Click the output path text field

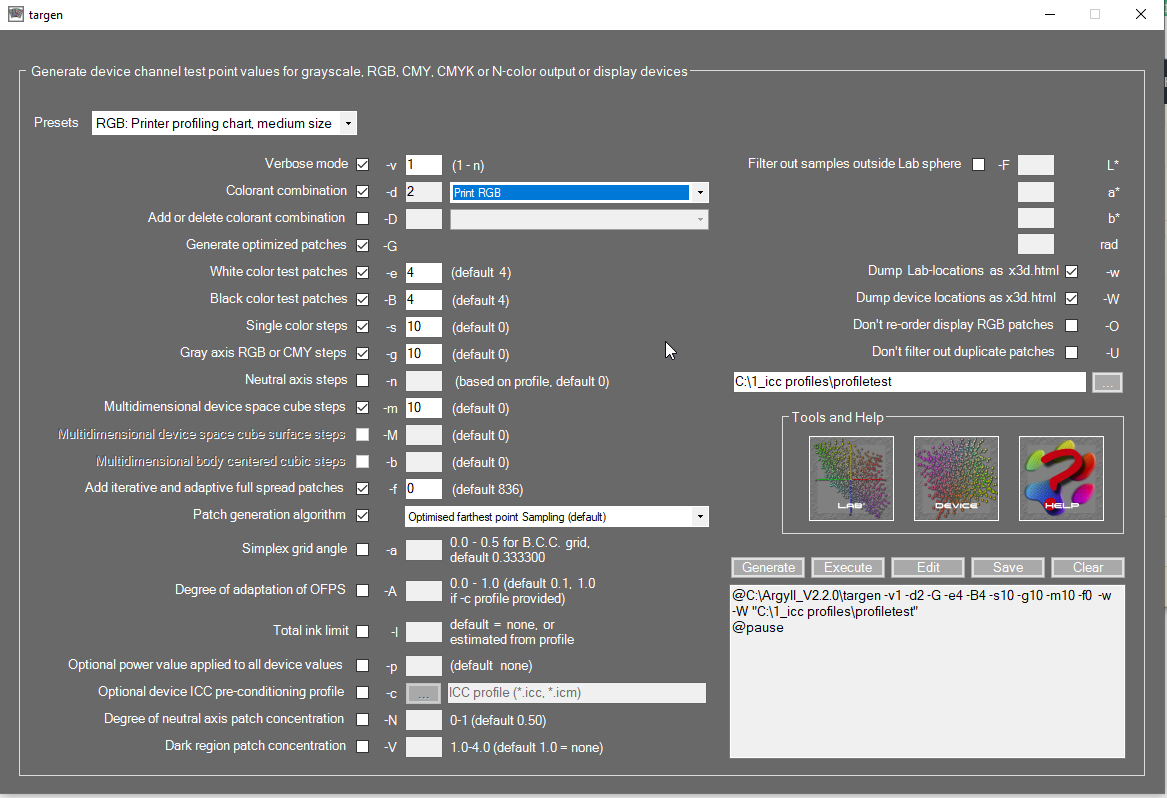[x=908, y=382]
